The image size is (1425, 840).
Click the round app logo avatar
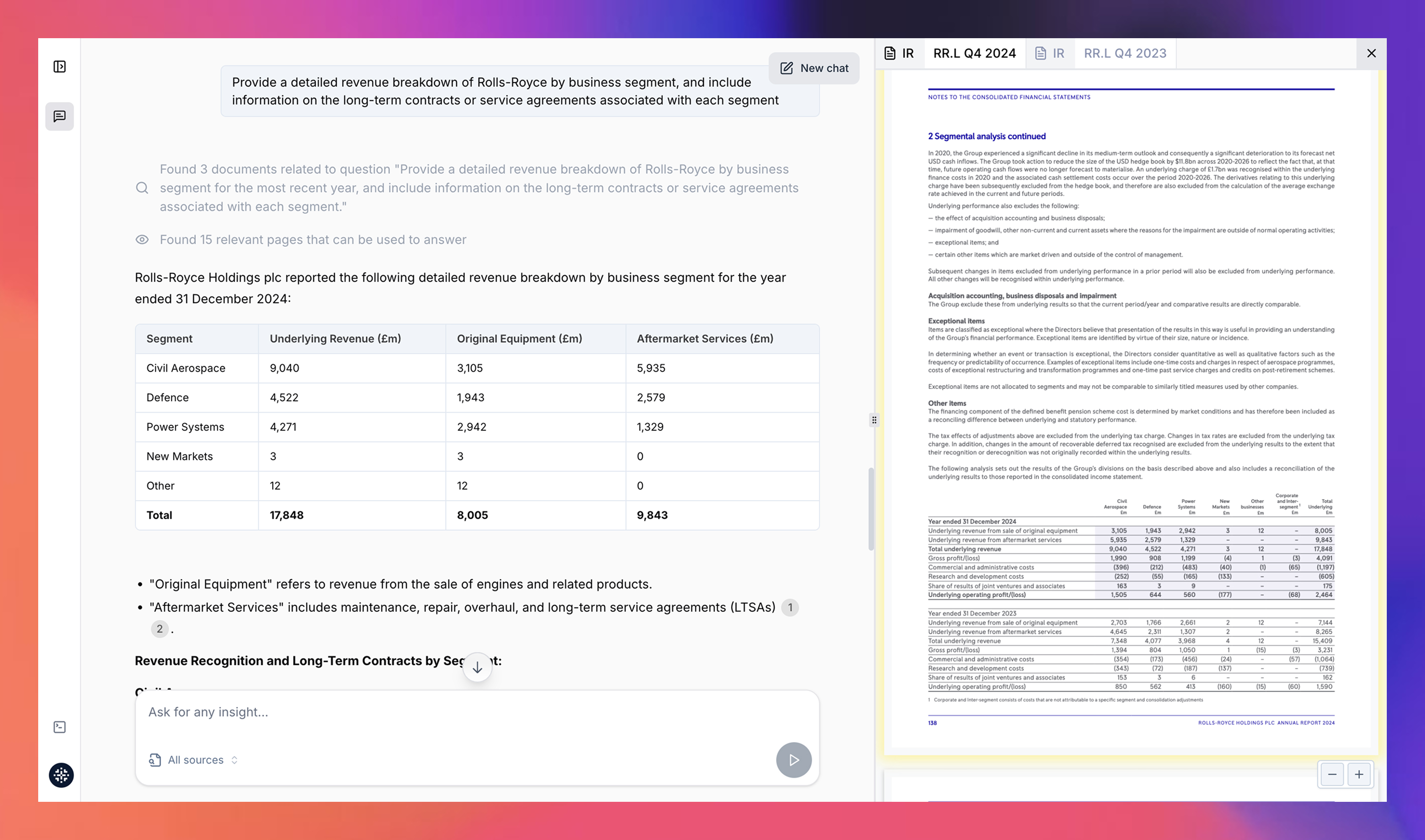tap(61, 775)
